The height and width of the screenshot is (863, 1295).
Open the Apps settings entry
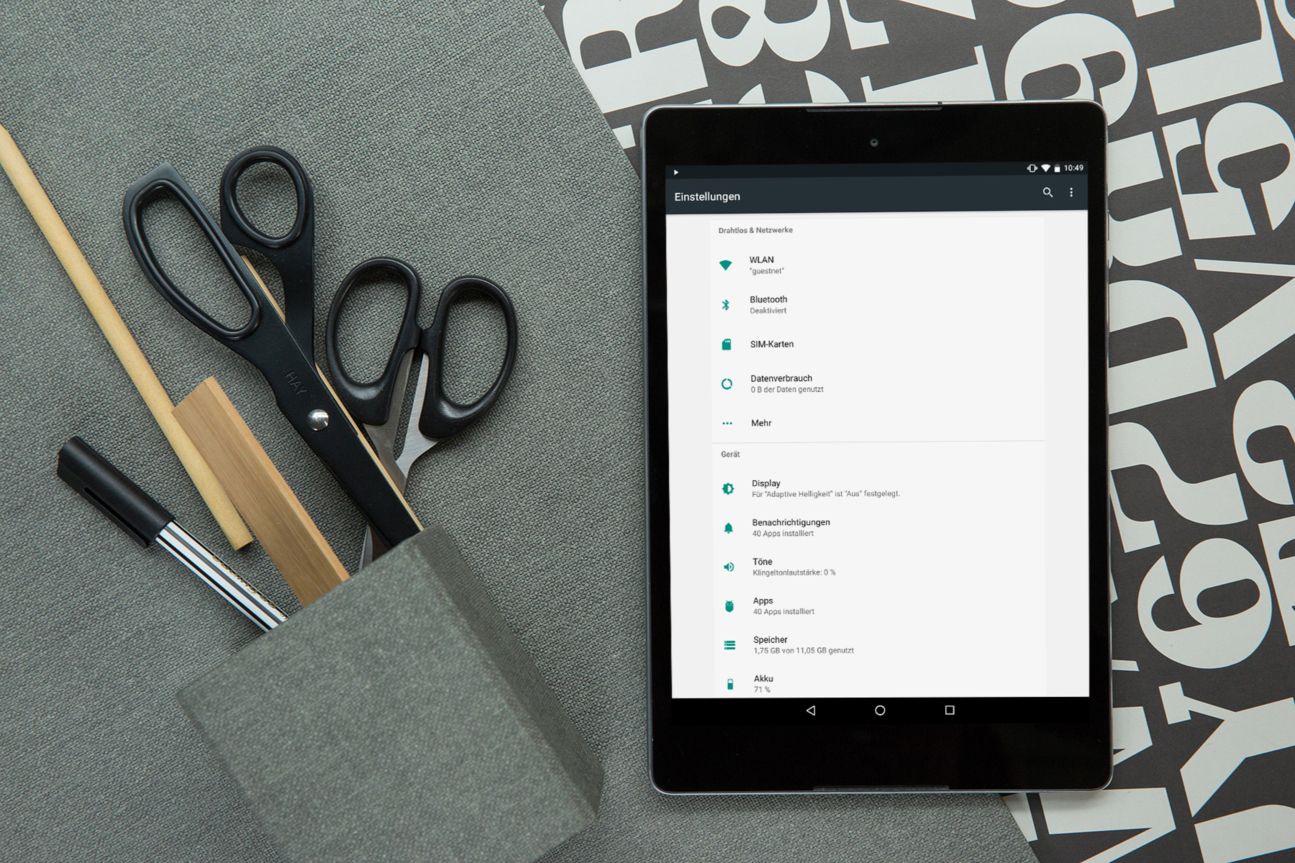(x=879, y=606)
